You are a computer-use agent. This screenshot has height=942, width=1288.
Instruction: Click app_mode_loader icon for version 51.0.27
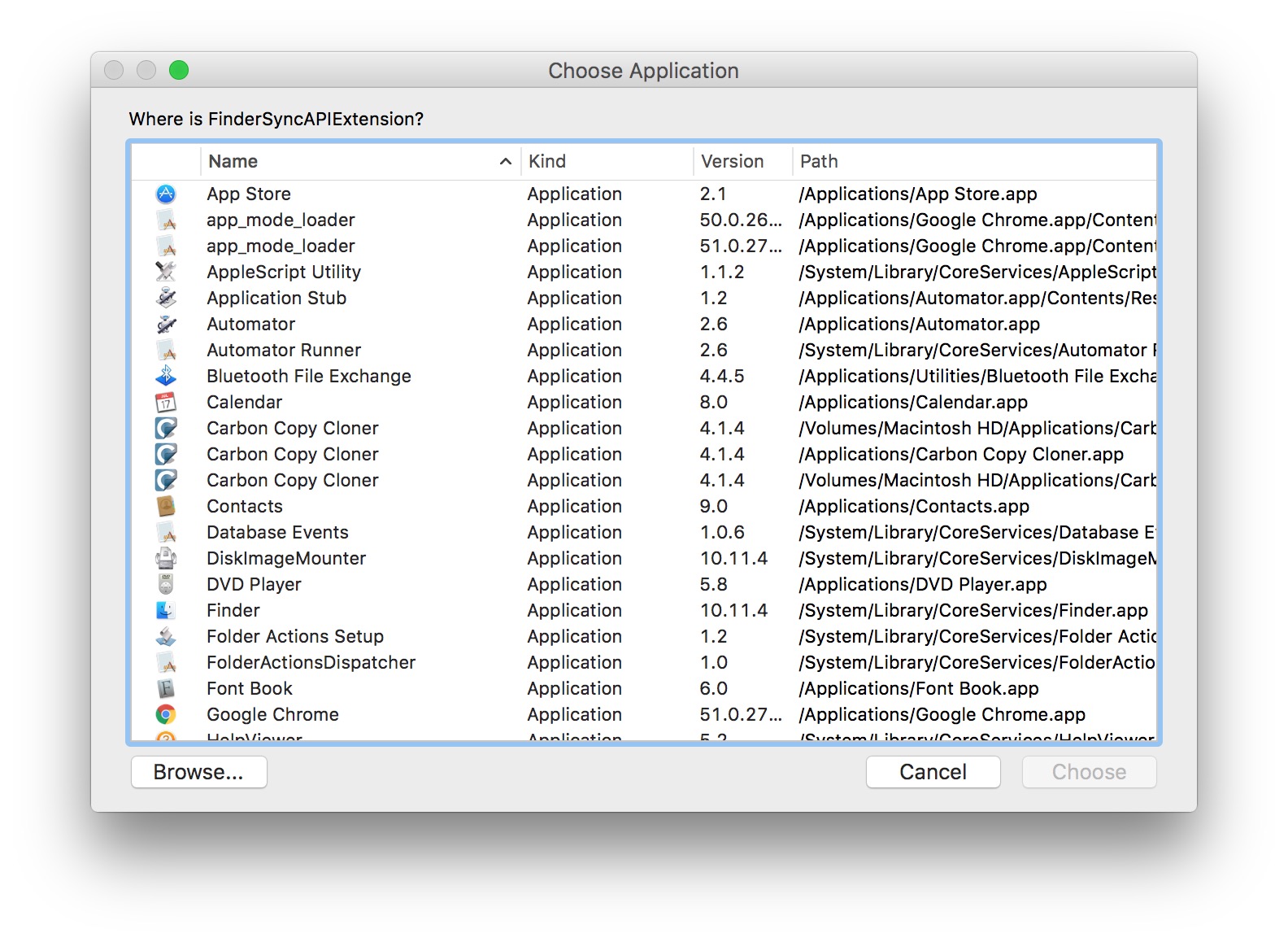click(166, 246)
